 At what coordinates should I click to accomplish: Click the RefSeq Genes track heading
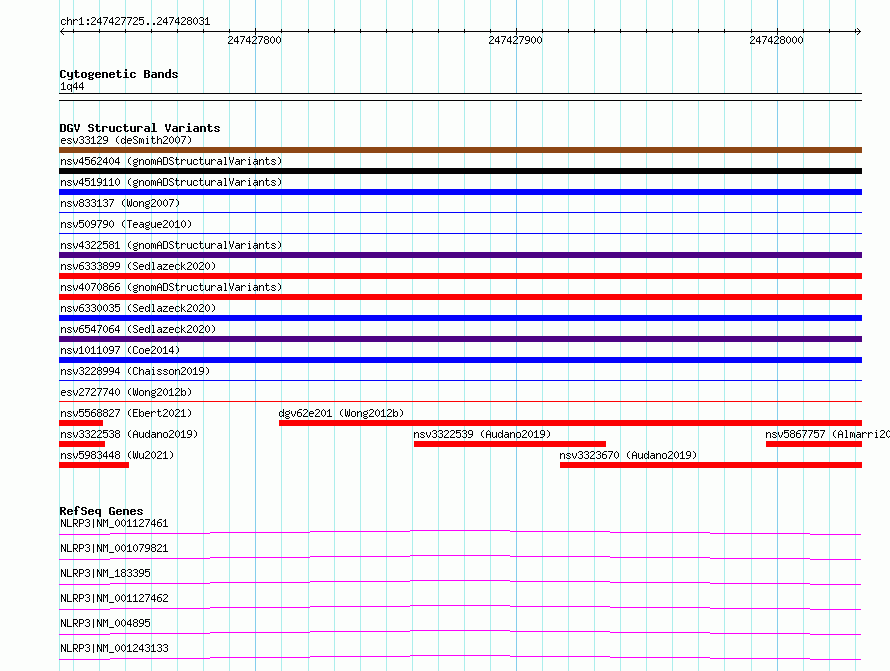(101, 511)
